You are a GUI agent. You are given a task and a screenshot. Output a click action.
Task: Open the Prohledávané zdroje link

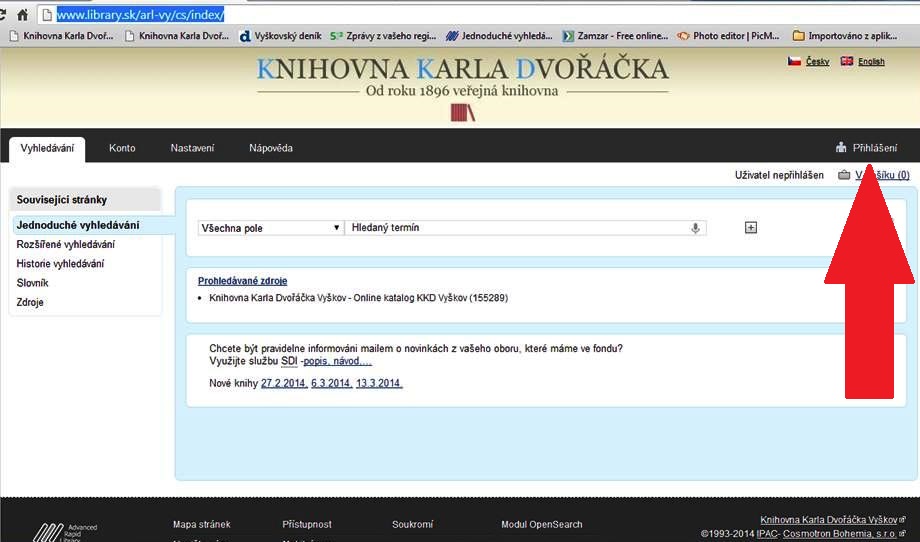(x=242, y=281)
